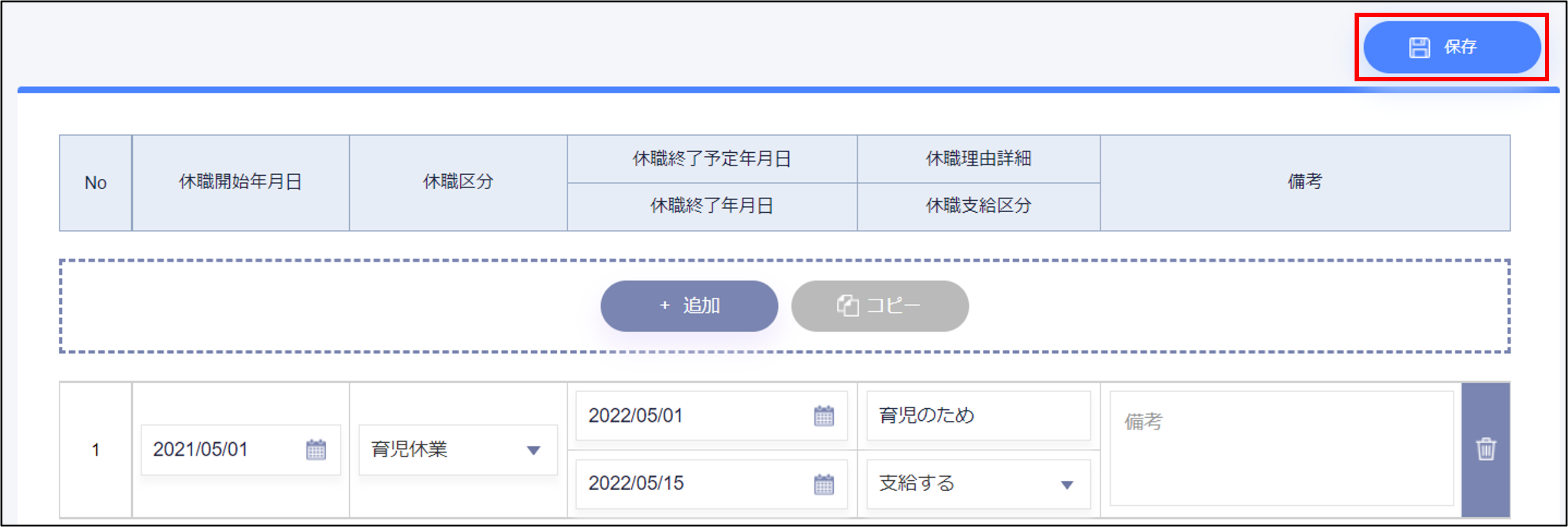Open calendar picker for 2022/05/01 planned end date
Screen dimensions: 1568x527
click(823, 415)
